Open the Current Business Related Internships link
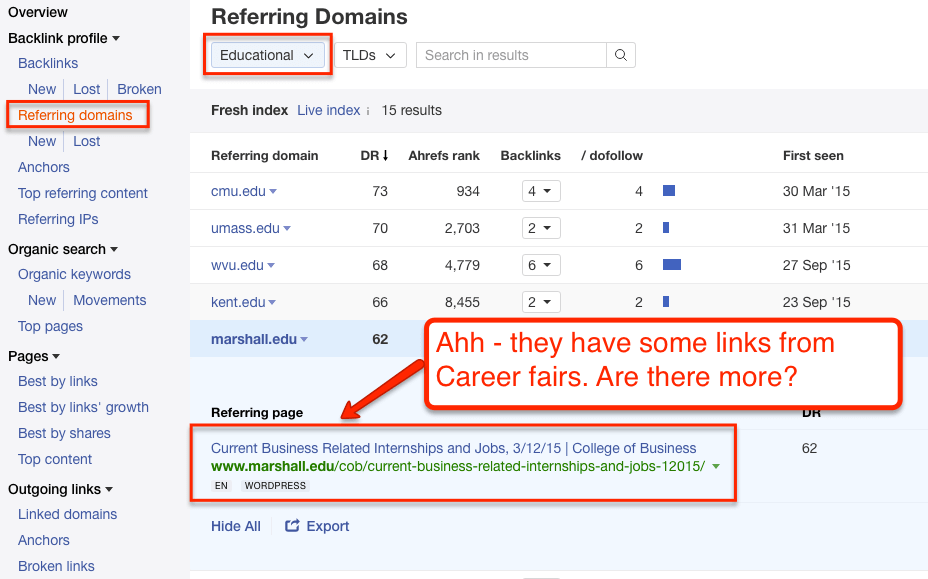 [x=453, y=448]
